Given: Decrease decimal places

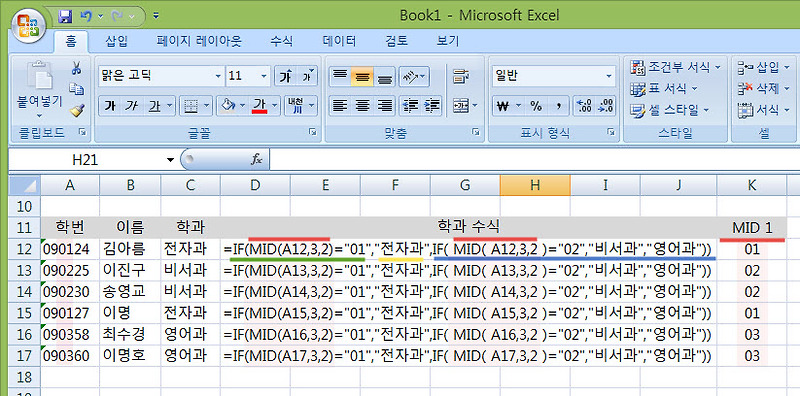Looking at the screenshot, I should pyautogui.click(x=605, y=106).
